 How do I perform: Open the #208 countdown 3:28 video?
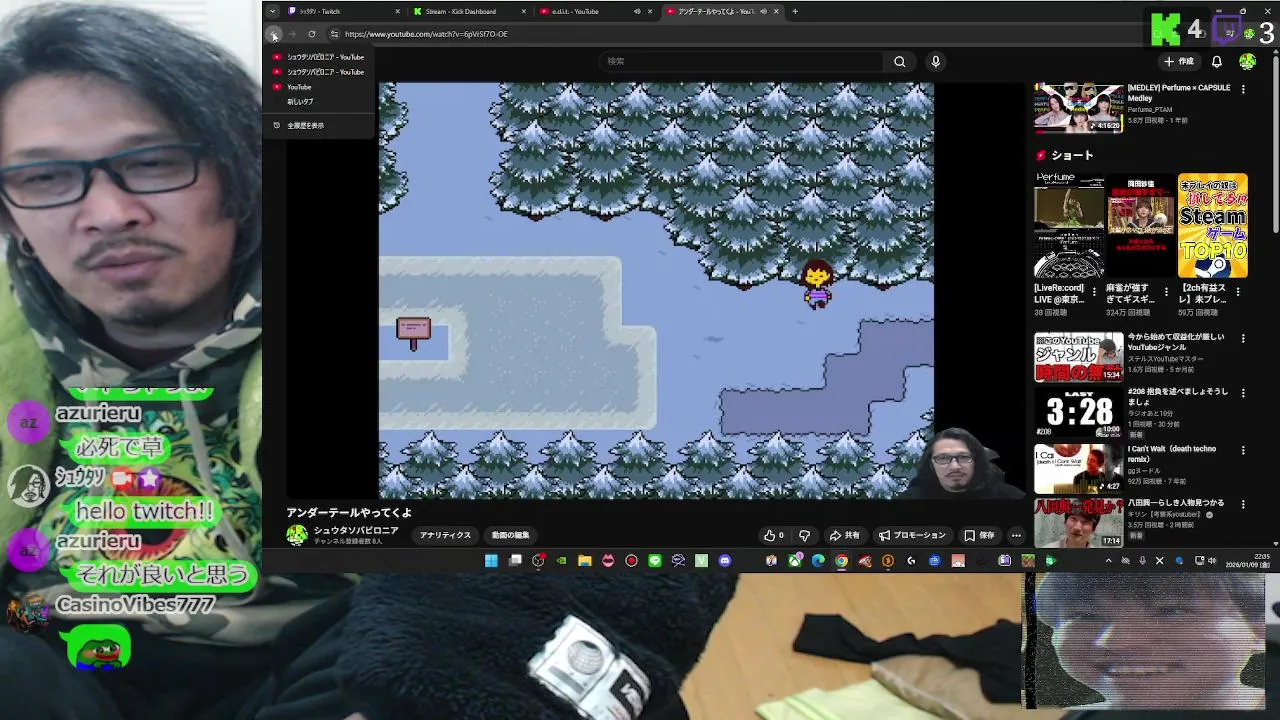(x=1078, y=413)
